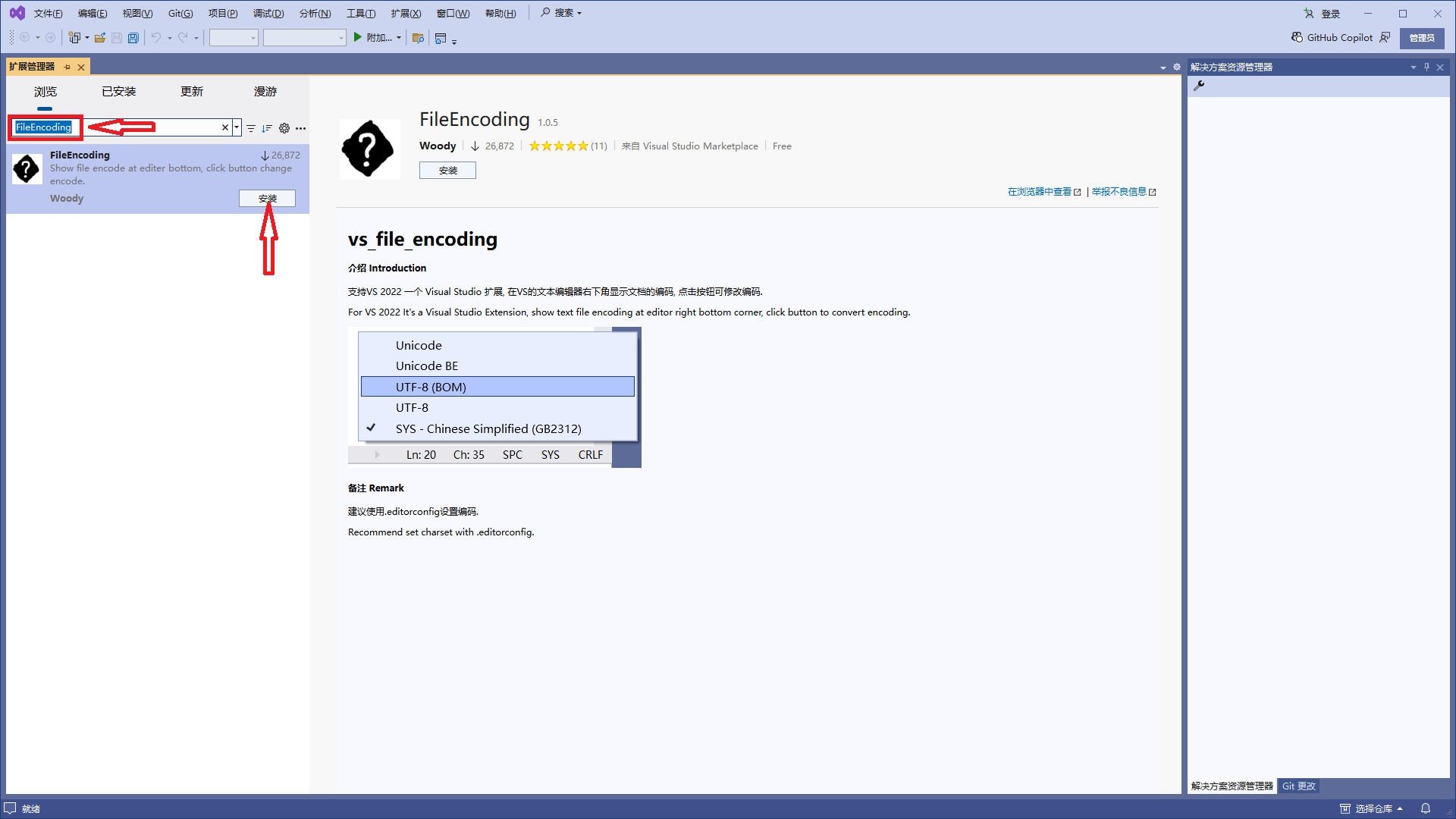Select the Save All toolbar icon

[x=133, y=37]
